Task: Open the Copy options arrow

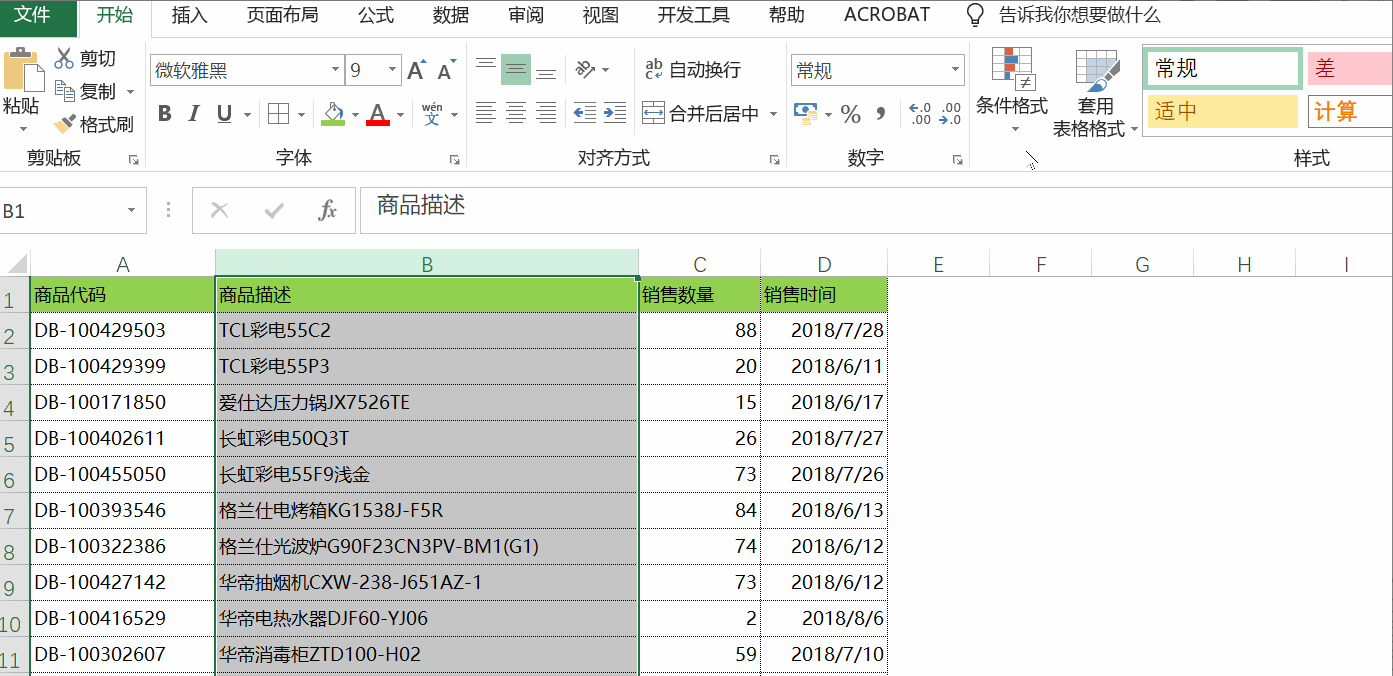Action: click(x=130, y=92)
